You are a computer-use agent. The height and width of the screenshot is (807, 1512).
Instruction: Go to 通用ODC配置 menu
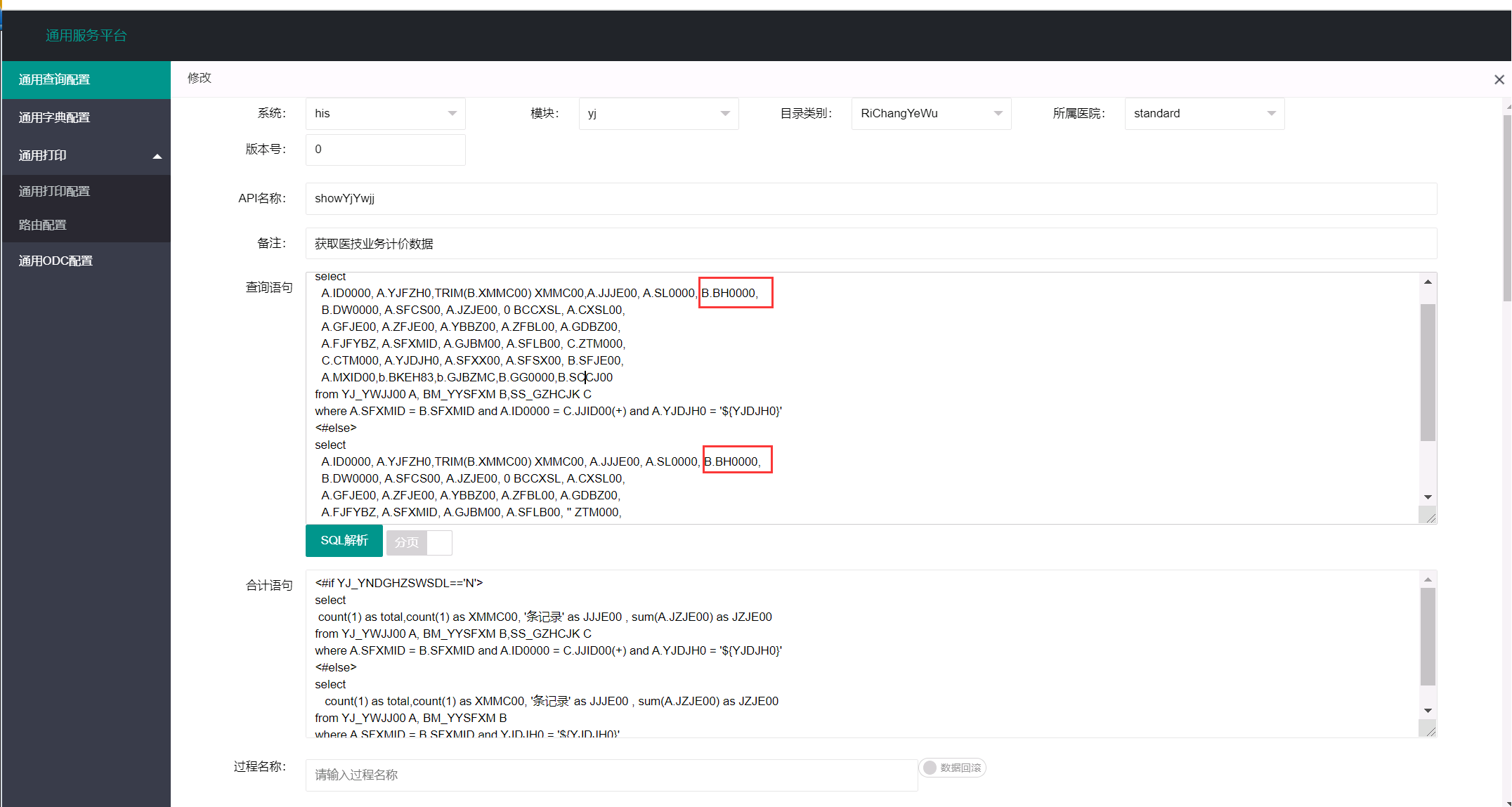[56, 261]
